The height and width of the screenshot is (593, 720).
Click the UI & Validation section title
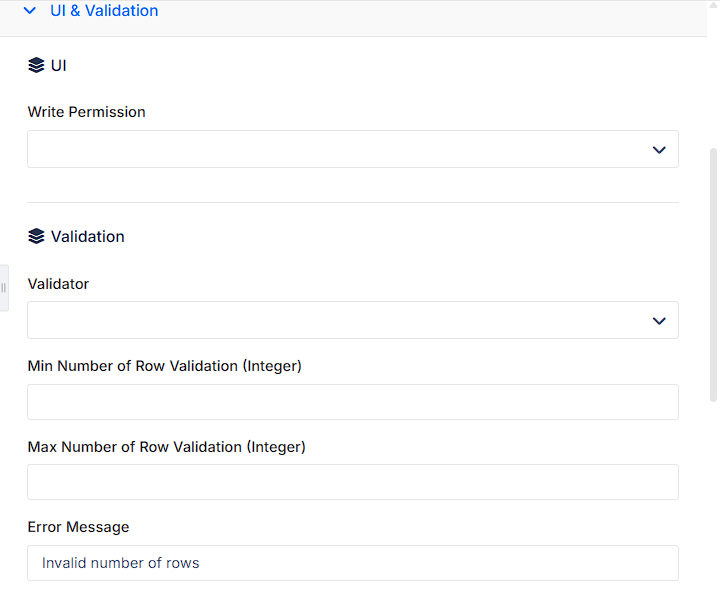[x=104, y=11]
